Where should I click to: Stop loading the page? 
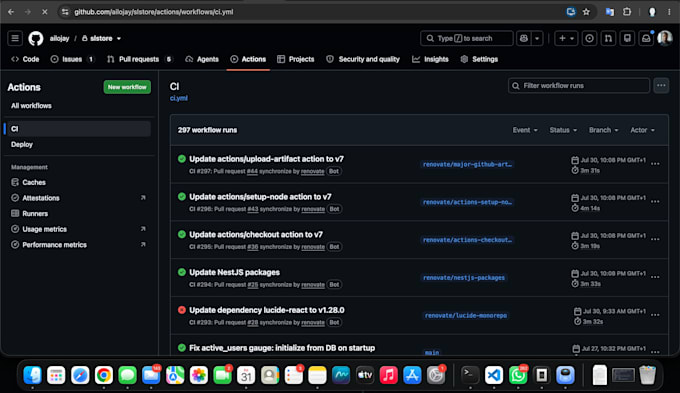(44, 12)
